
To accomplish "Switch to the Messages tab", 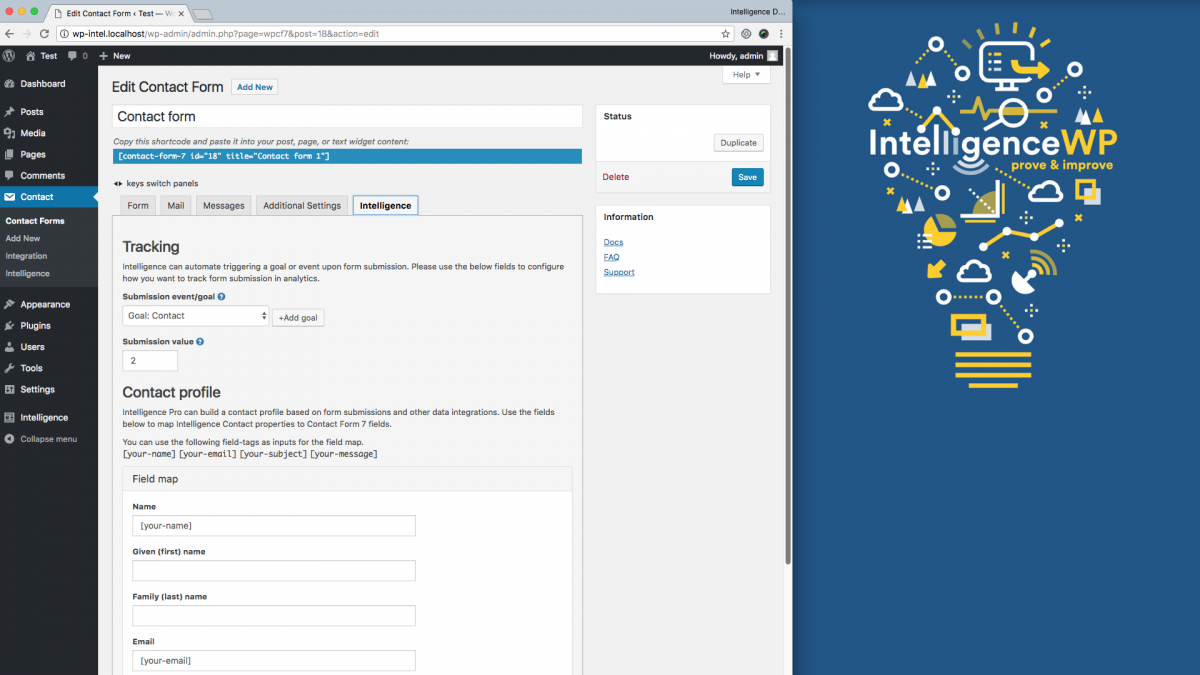I will coord(224,206).
